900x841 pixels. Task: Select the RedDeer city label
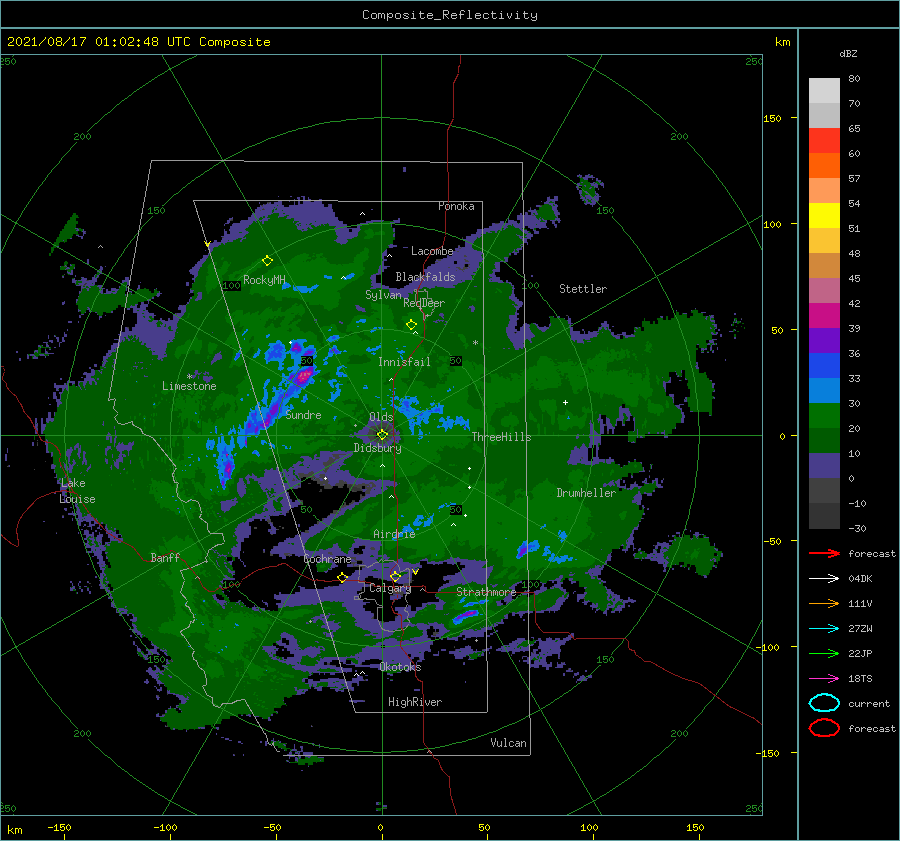[424, 303]
